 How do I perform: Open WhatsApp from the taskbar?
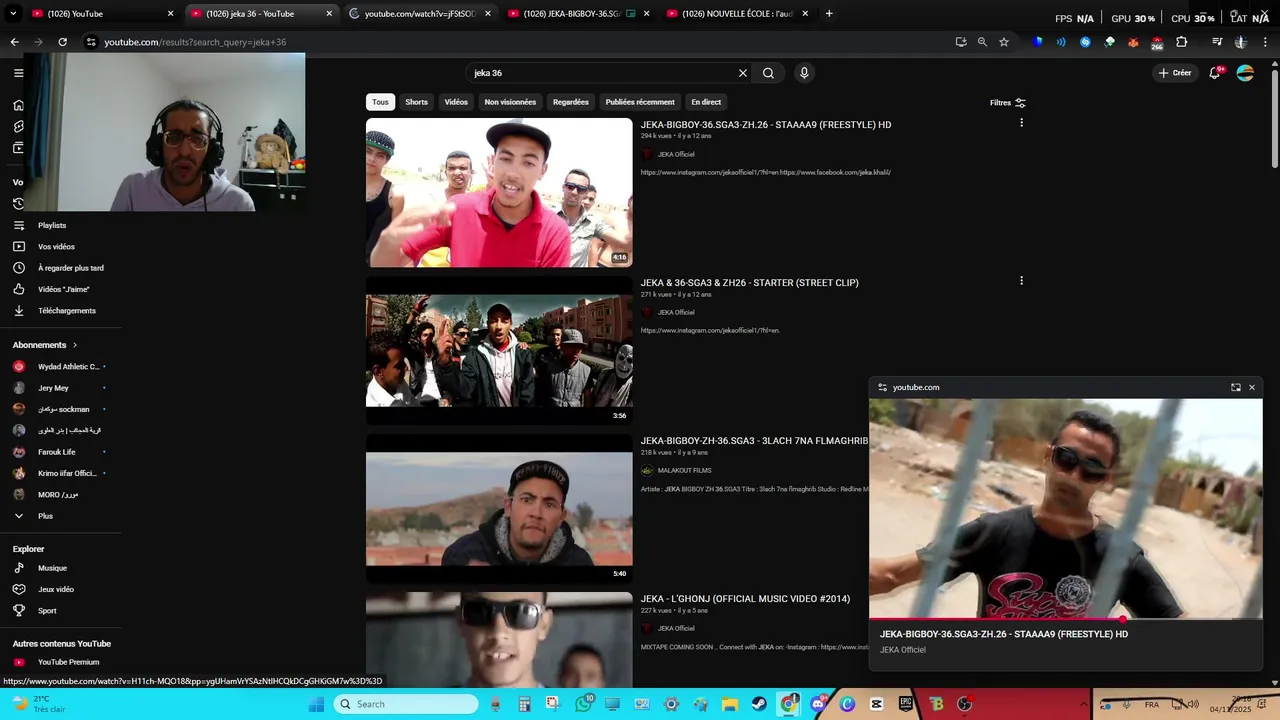(583, 704)
